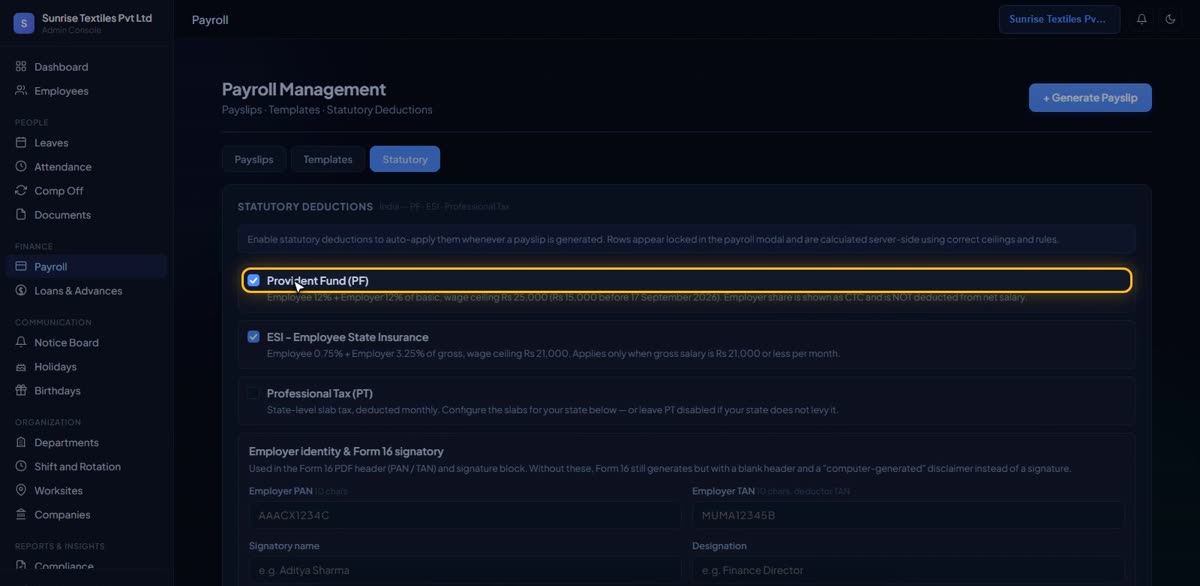This screenshot has height=586, width=1200.
Task: Open the Comp Off refresh icon
Action: coord(21,191)
